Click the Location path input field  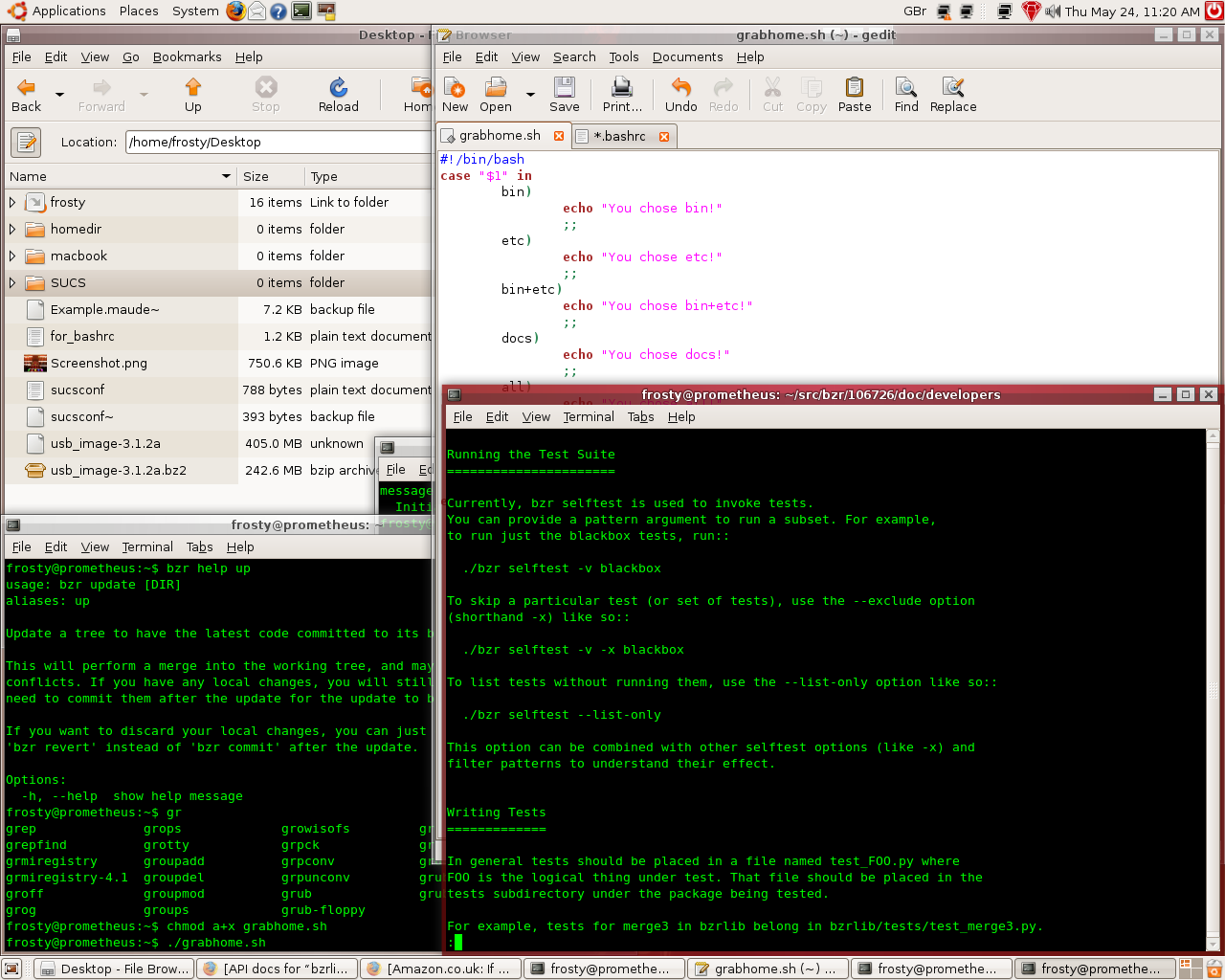tap(278, 143)
